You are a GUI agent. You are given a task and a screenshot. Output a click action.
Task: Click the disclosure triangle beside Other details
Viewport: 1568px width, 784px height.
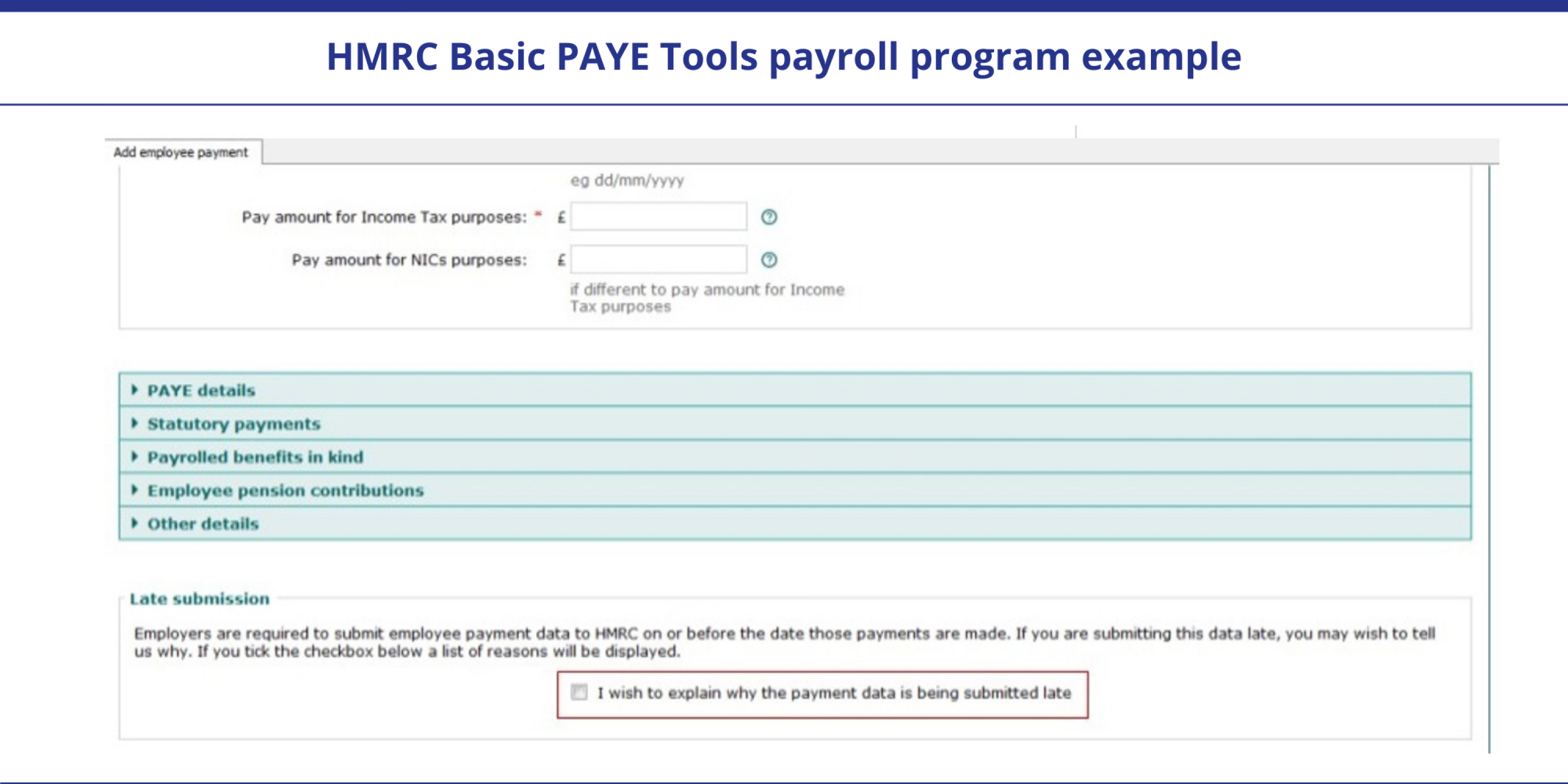click(x=135, y=524)
